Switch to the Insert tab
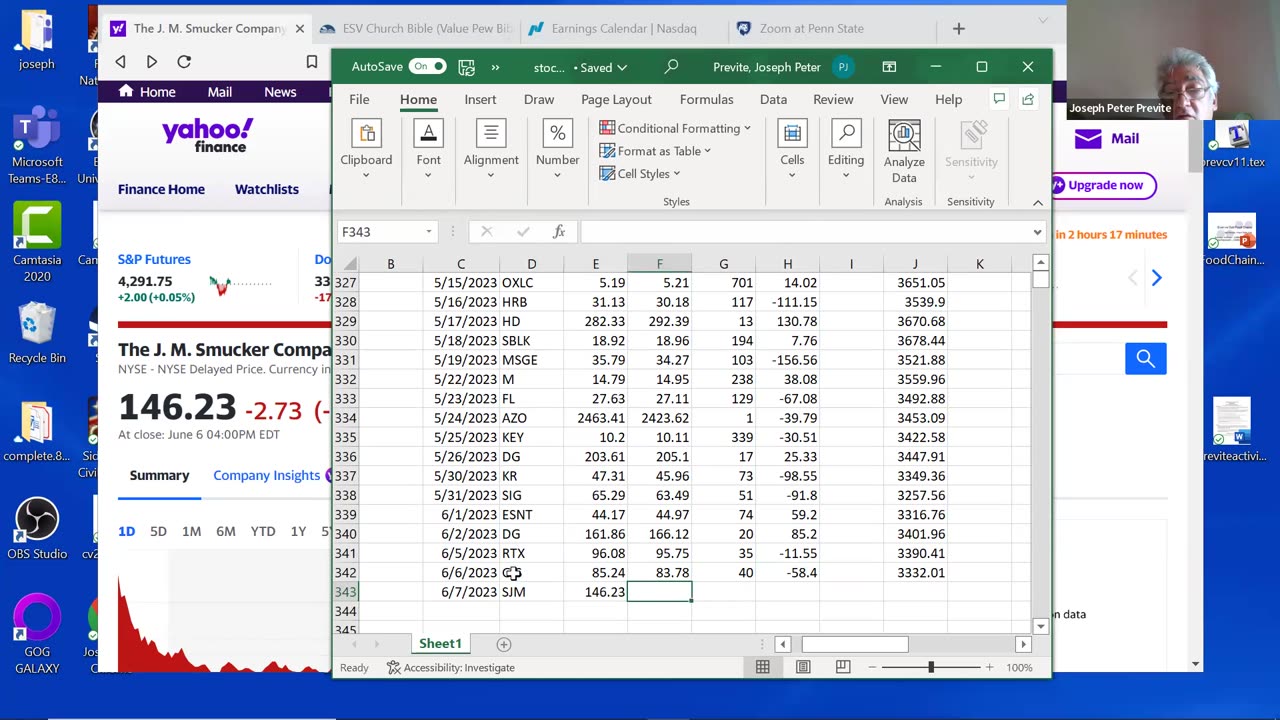 click(480, 99)
